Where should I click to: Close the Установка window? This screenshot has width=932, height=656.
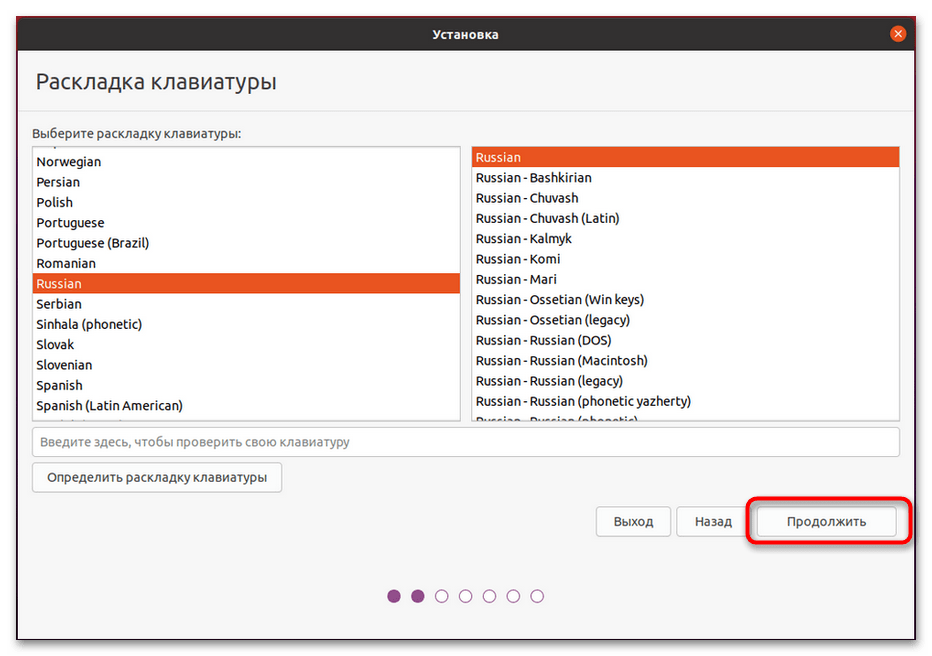898,35
